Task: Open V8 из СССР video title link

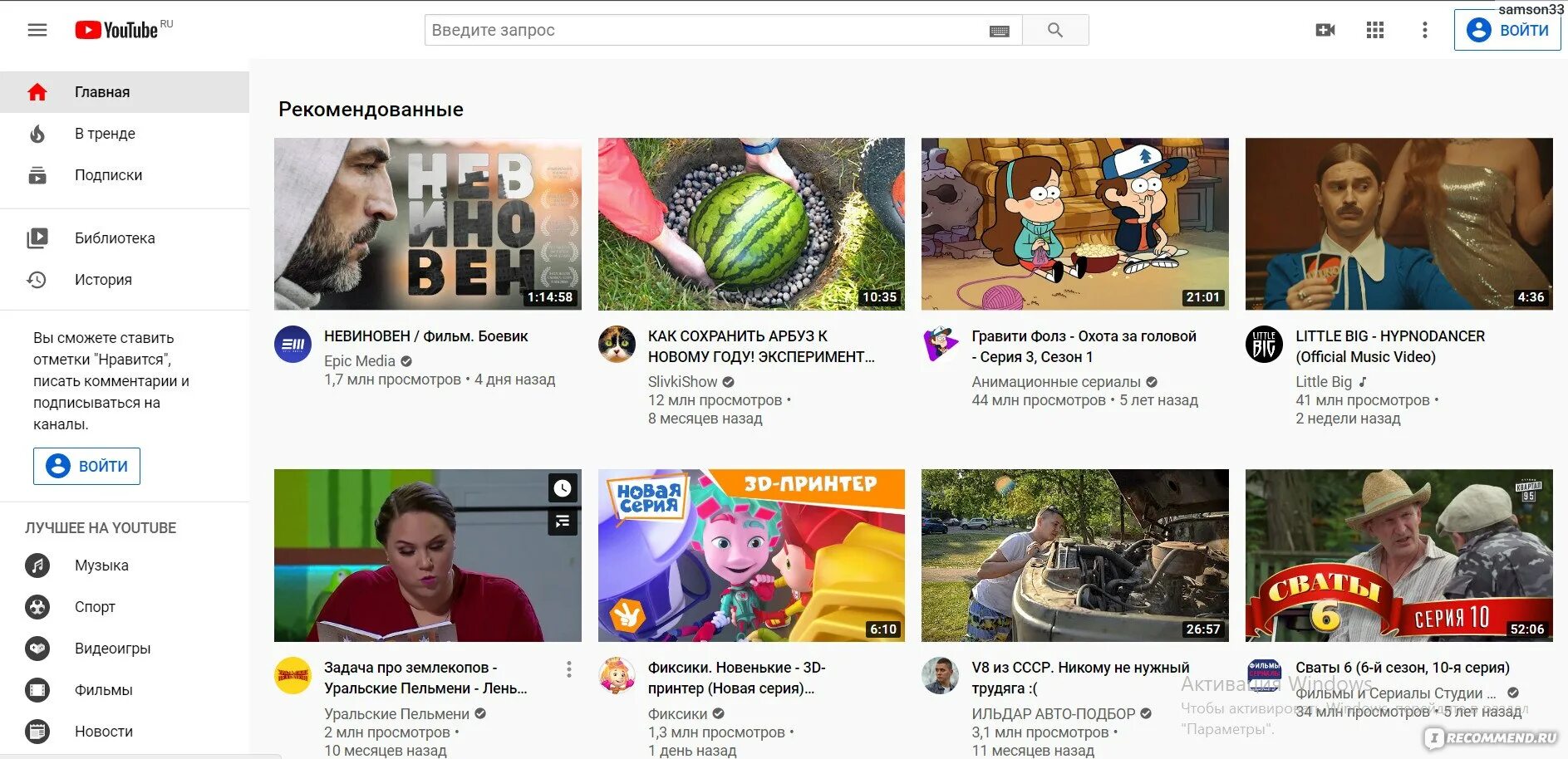Action: coord(1081,678)
